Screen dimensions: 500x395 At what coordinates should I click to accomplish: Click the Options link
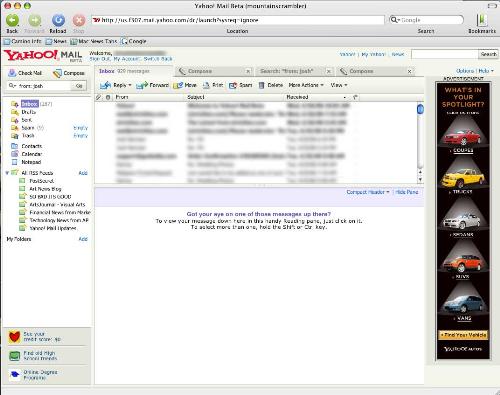pos(465,71)
